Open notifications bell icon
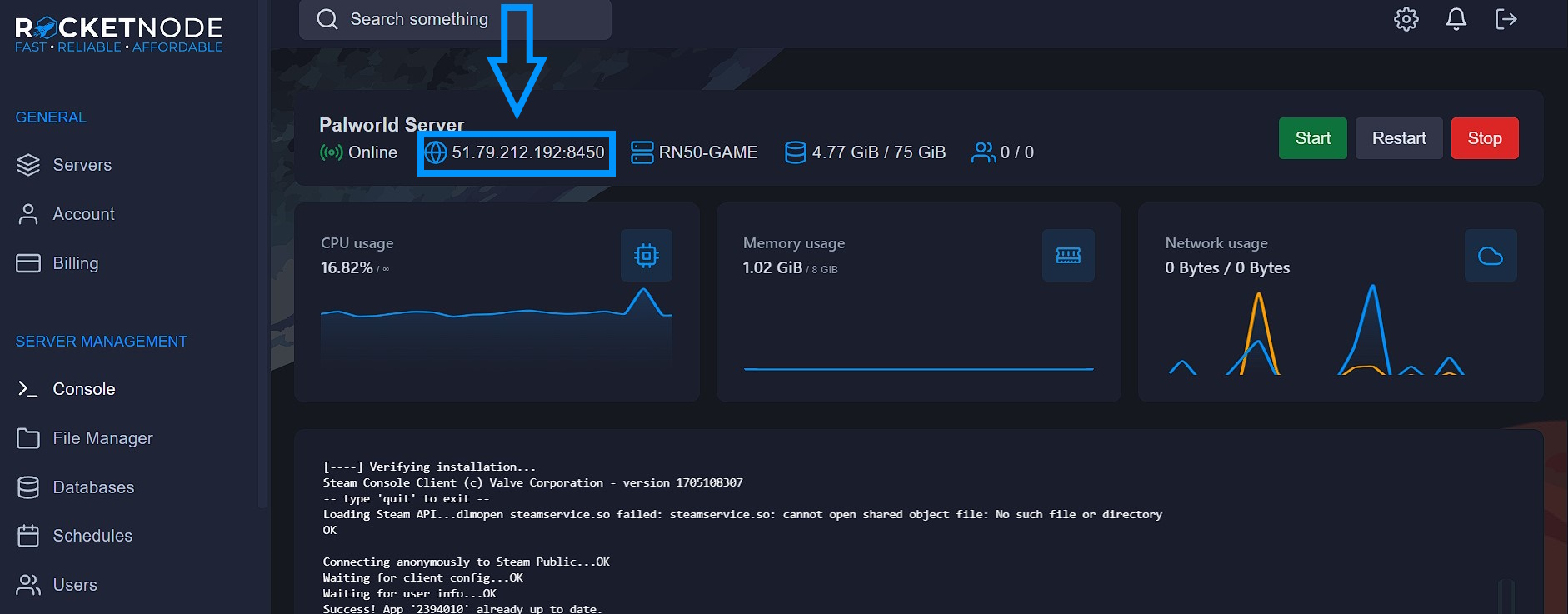The width and height of the screenshot is (1568, 614). [x=1456, y=19]
